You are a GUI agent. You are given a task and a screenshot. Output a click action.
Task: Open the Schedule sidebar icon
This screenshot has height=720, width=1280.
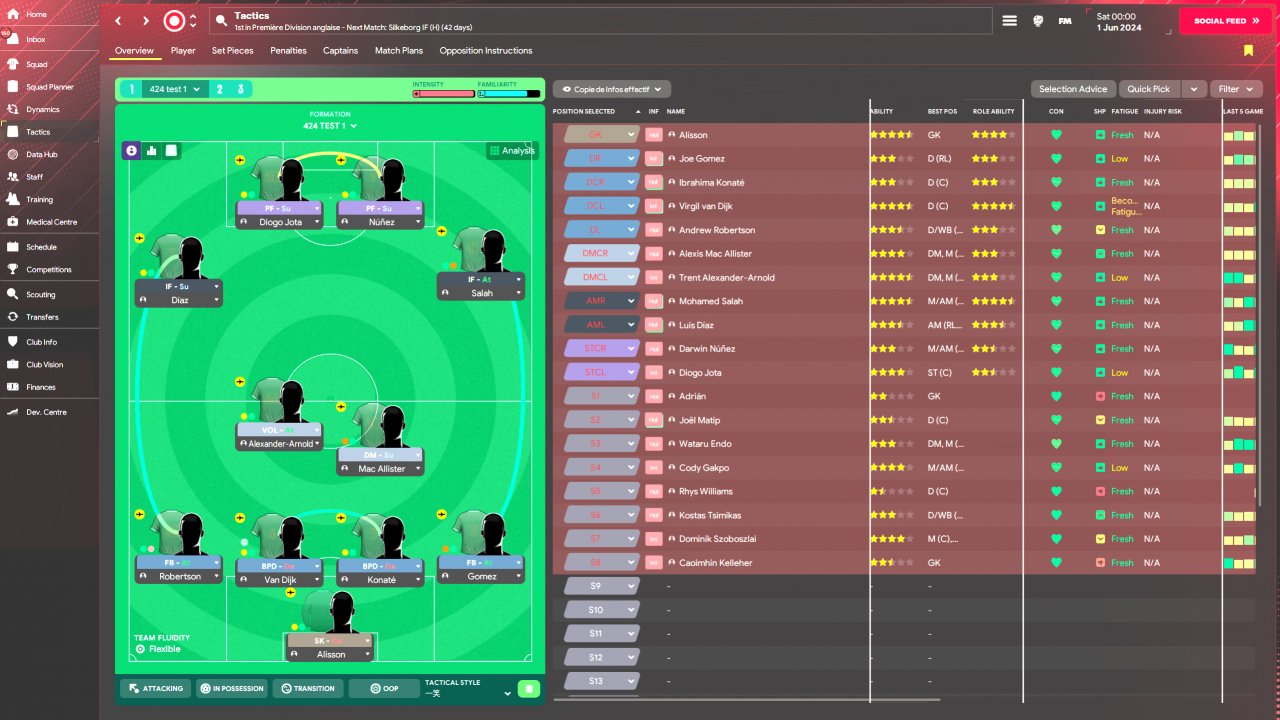coord(13,247)
